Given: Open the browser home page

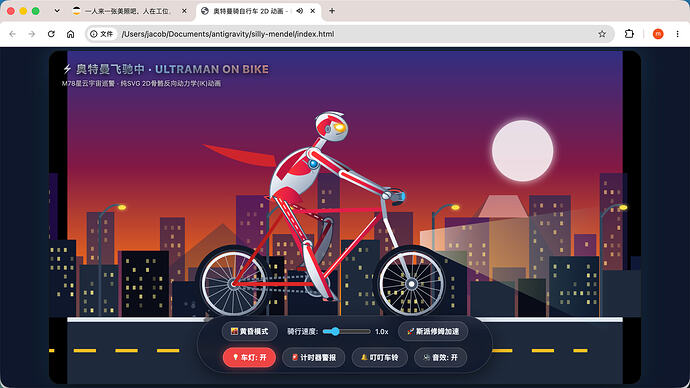Looking at the screenshot, I should click(70, 34).
